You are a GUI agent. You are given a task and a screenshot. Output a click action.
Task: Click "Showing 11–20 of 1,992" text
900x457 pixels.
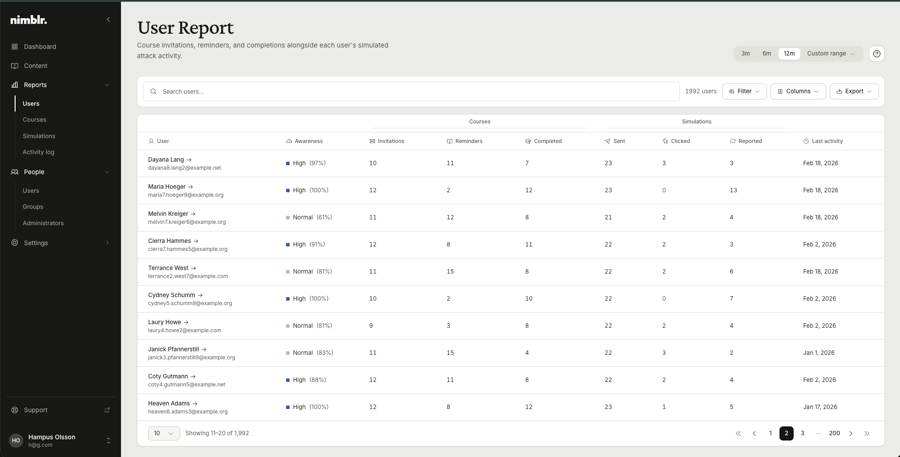pos(217,433)
